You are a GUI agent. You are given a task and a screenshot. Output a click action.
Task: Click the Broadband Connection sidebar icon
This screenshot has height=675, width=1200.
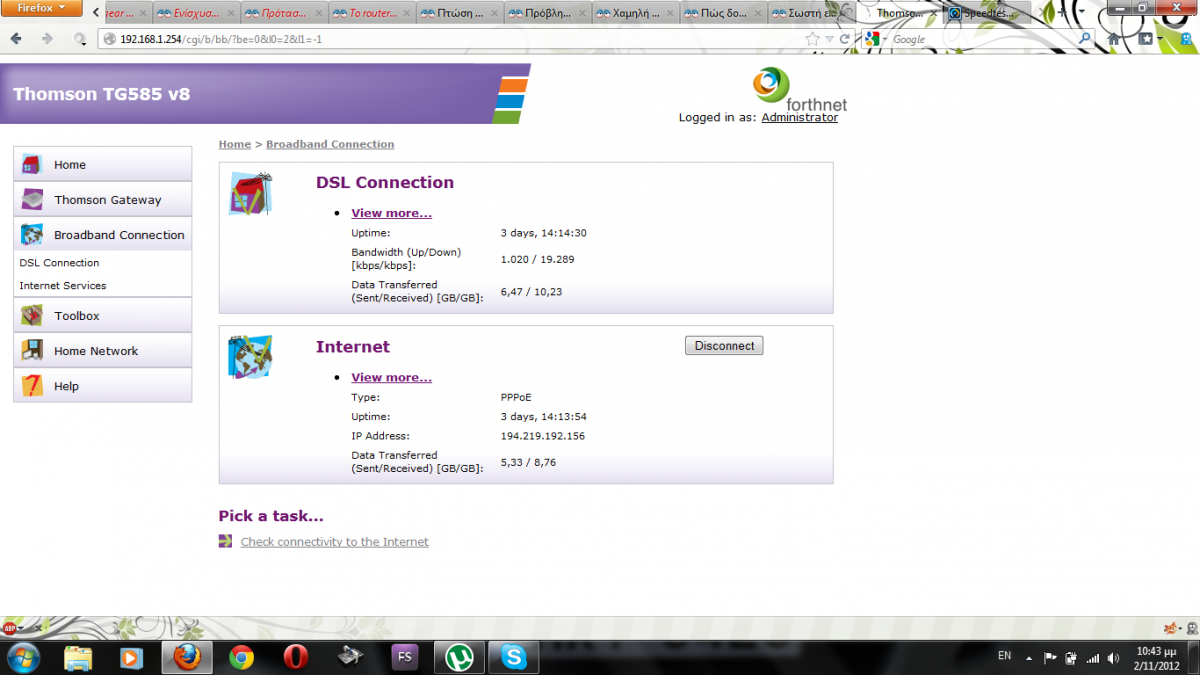pyautogui.click(x=32, y=234)
